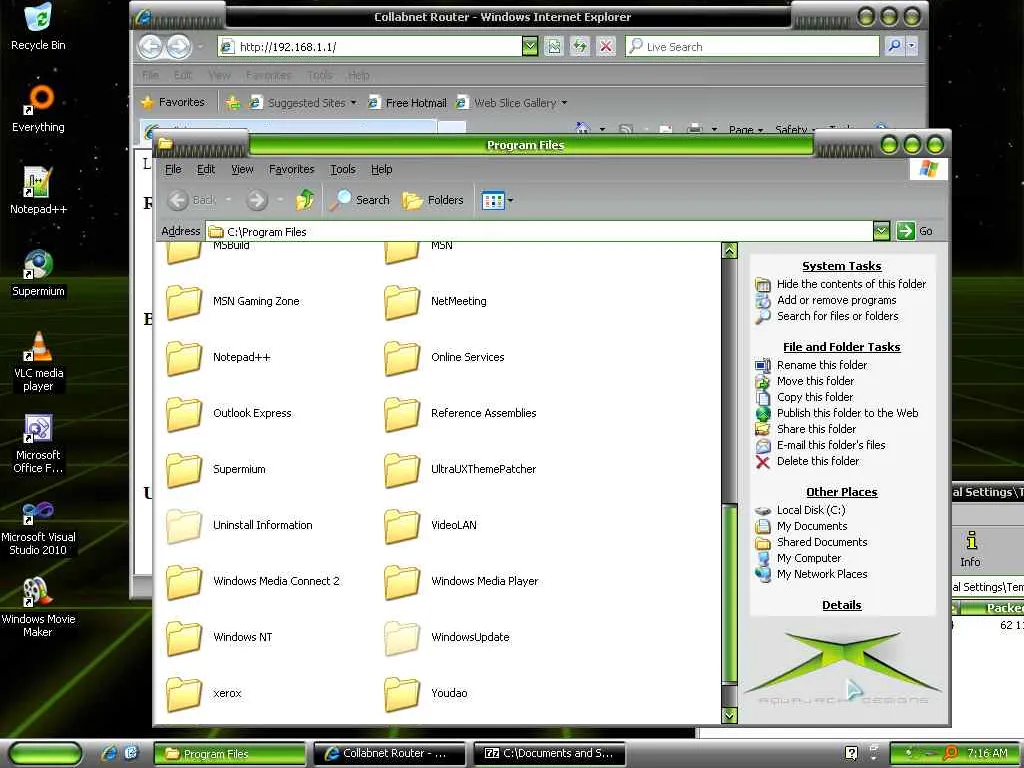Open Microsoft Visual Studio 2010 shortcut
Screen dimensions: 1024x768
point(38,526)
